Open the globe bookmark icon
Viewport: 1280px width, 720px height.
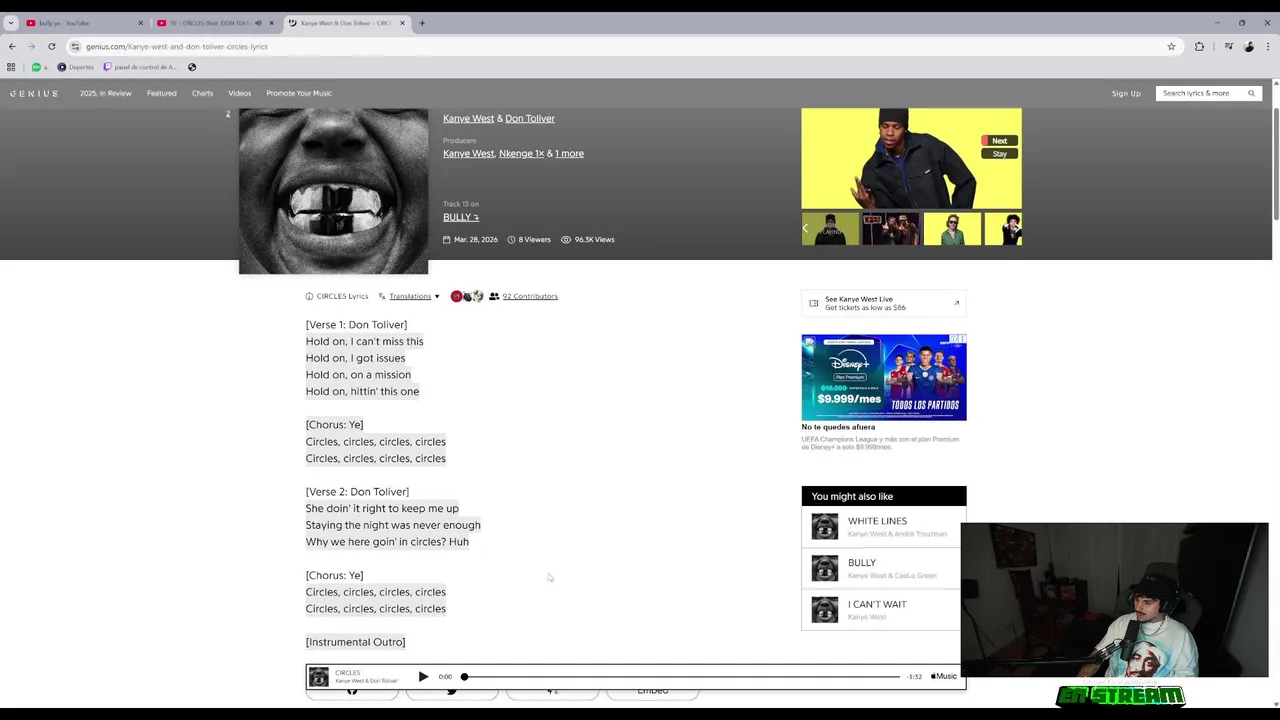click(x=192, y=67)
